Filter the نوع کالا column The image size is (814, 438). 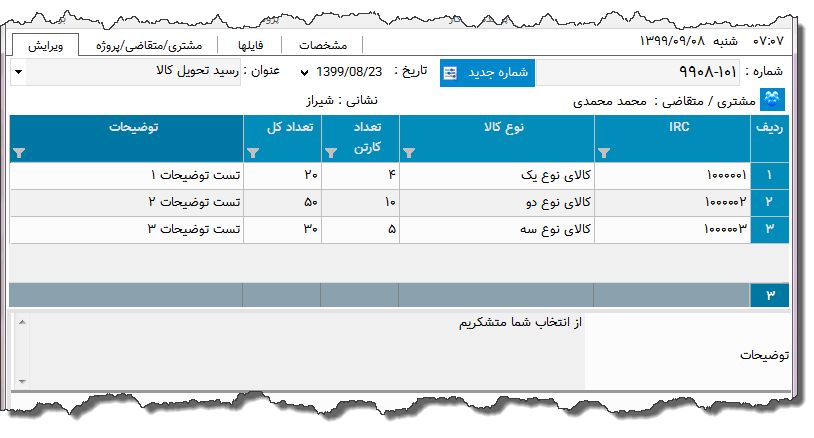click(x=409, y=153)
